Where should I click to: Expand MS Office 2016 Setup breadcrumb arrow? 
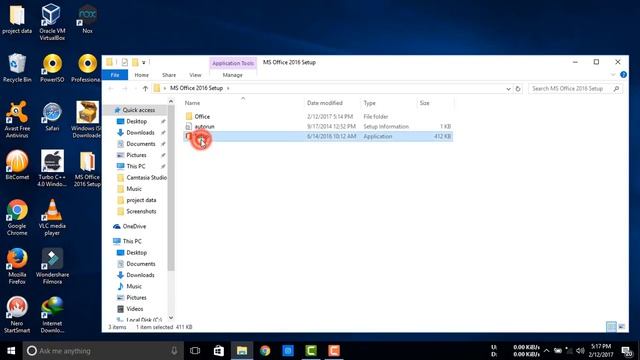(x=228, y=89)
